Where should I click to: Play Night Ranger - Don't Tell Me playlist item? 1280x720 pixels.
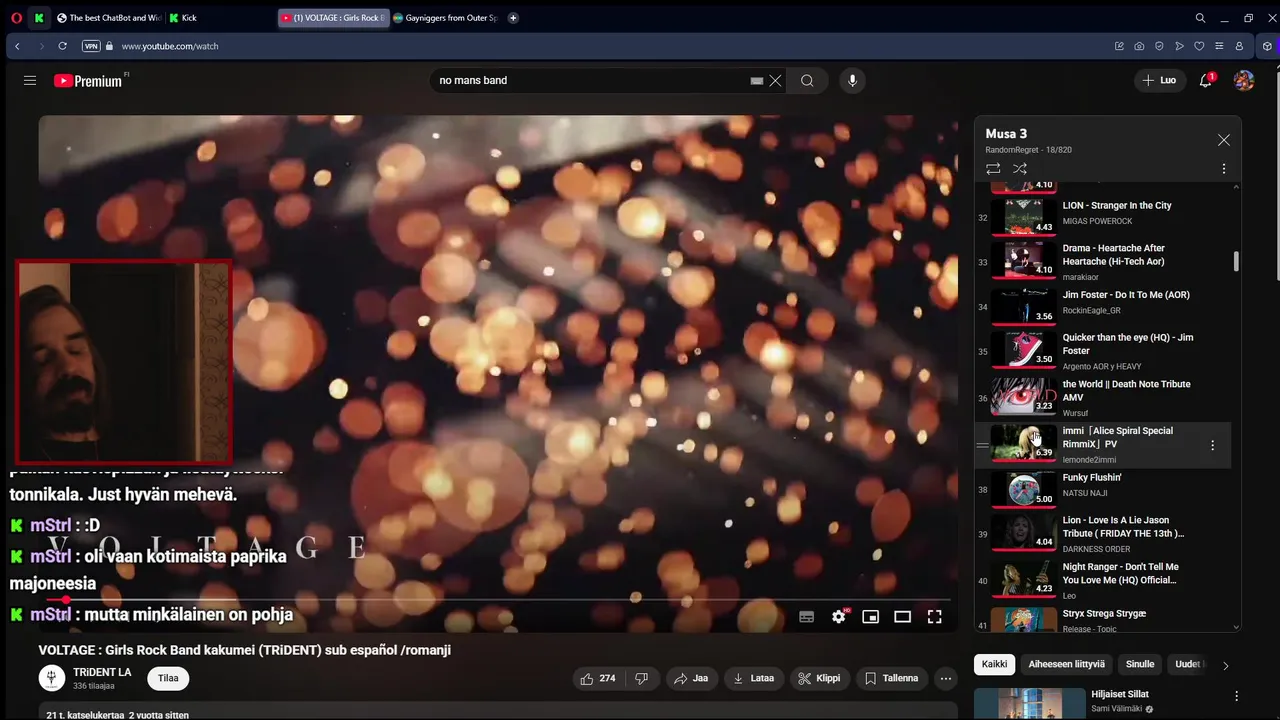[1104, 581]
